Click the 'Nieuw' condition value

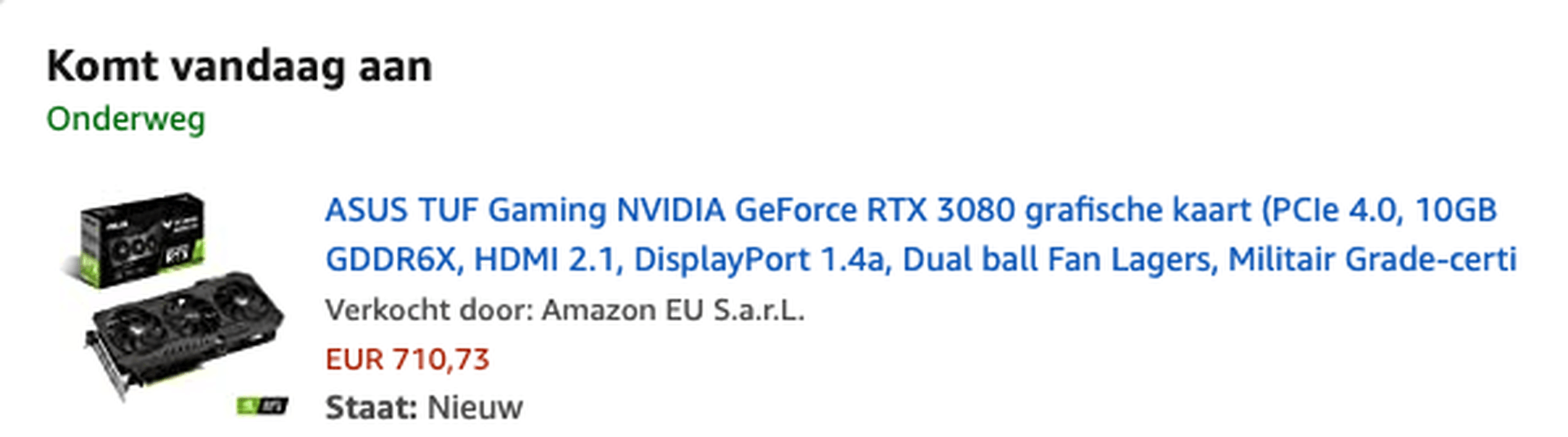pos(475,408)
